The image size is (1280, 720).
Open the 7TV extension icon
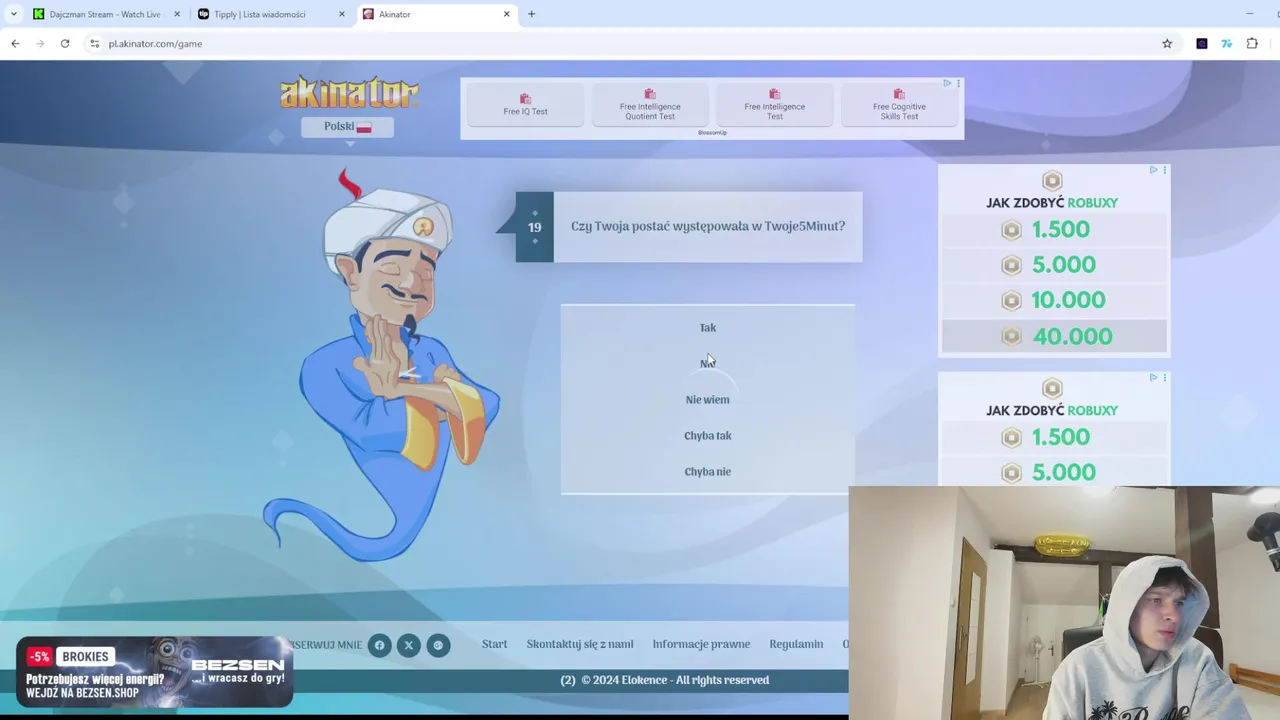pos(1226,43)
